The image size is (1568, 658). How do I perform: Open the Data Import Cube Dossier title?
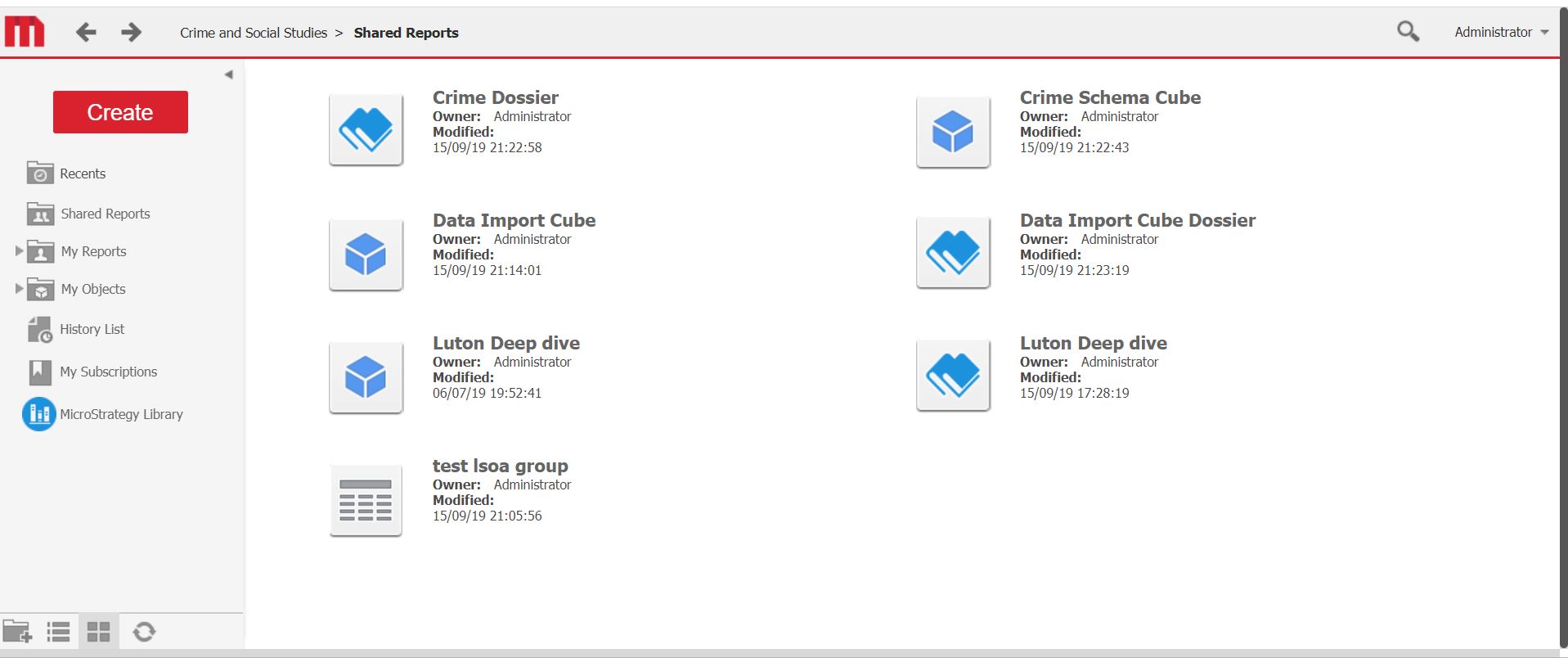pyautogui.click(x=1137, y=220)
